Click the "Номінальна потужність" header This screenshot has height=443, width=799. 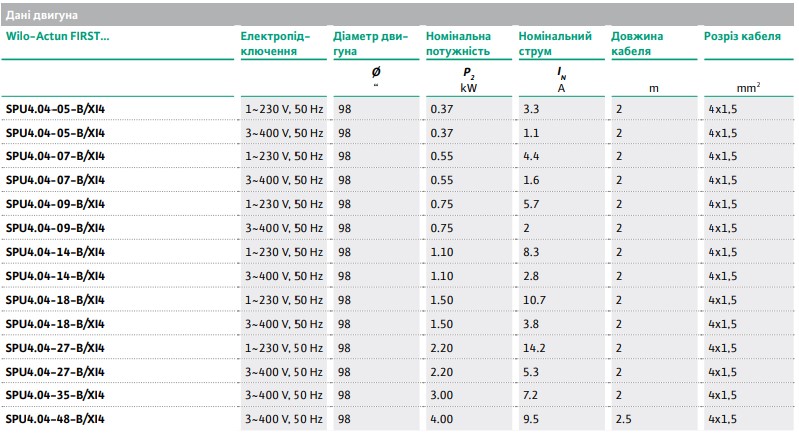click(458, 44)
